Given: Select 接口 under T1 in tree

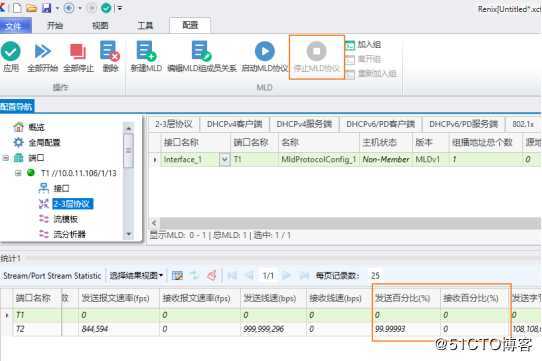Looking at the screenshot, I should [x=62, y=188].
